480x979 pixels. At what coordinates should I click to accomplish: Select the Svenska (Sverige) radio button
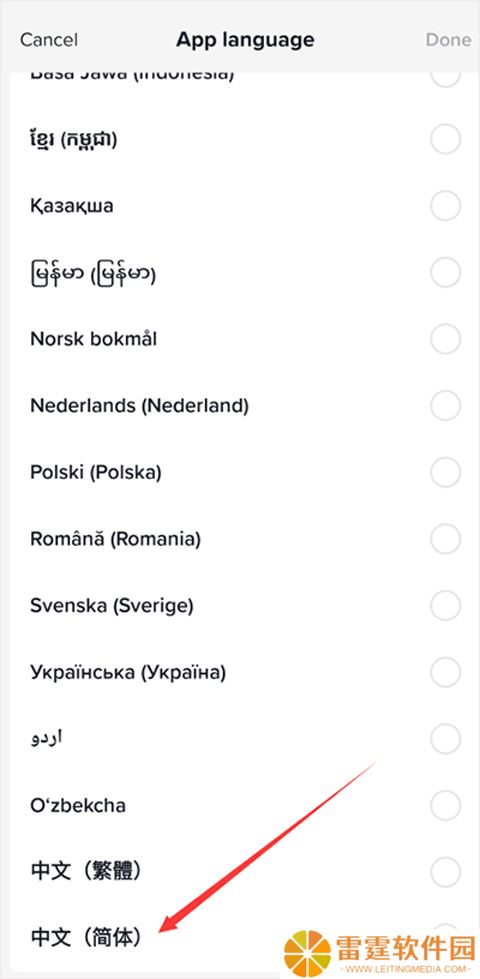click(446, 605)
